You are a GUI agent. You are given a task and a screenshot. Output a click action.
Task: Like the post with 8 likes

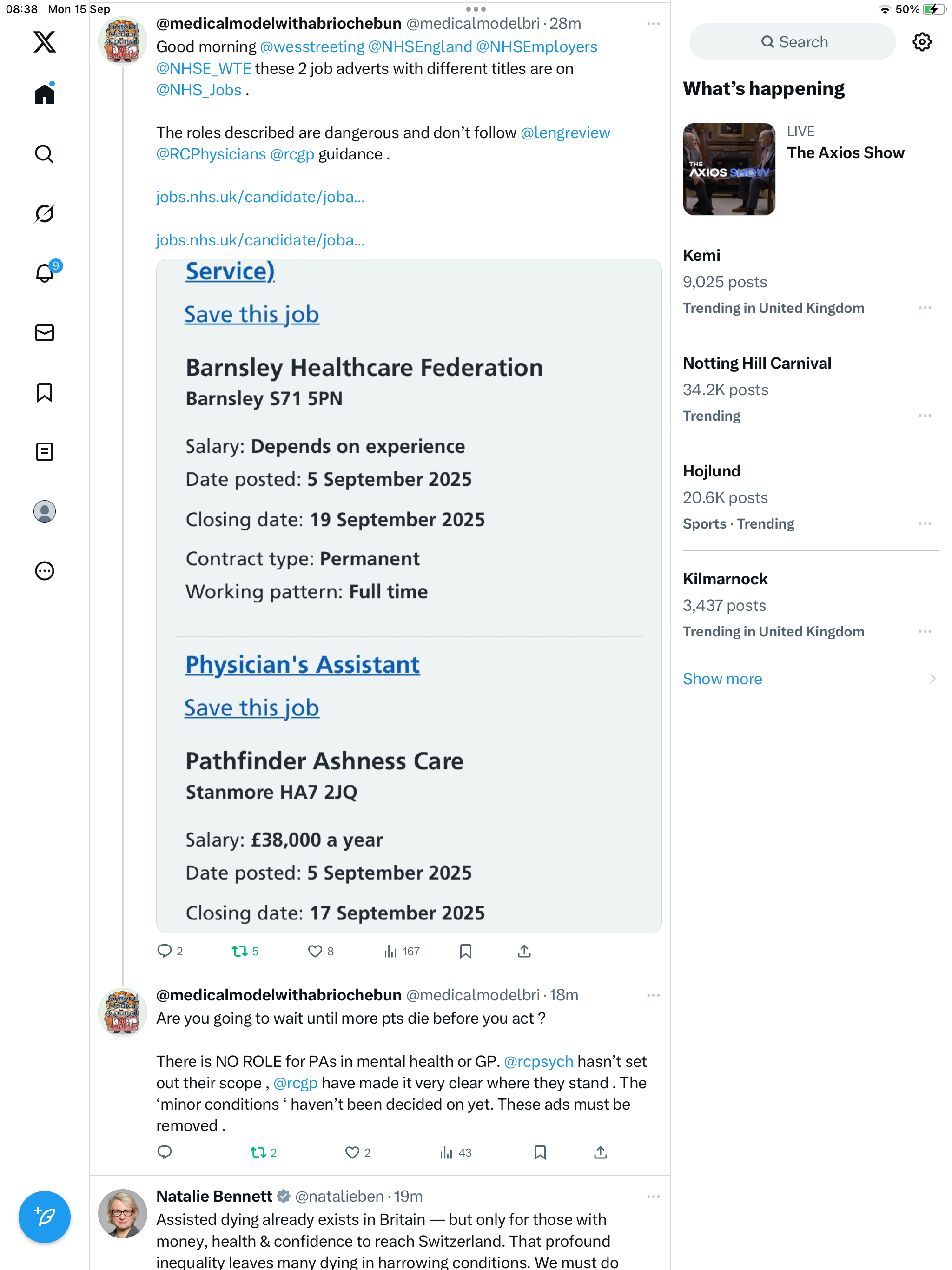tap(315, 952)
